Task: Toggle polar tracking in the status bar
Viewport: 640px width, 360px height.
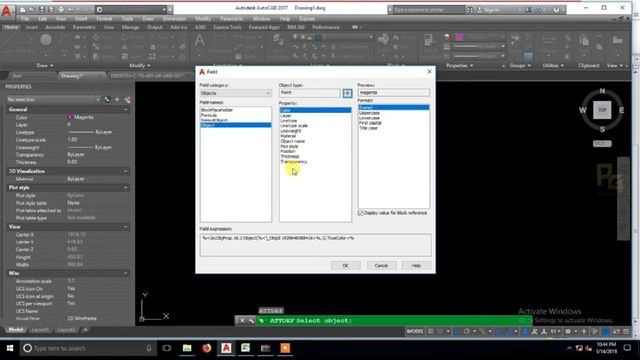Action: [x=467, y=331]
